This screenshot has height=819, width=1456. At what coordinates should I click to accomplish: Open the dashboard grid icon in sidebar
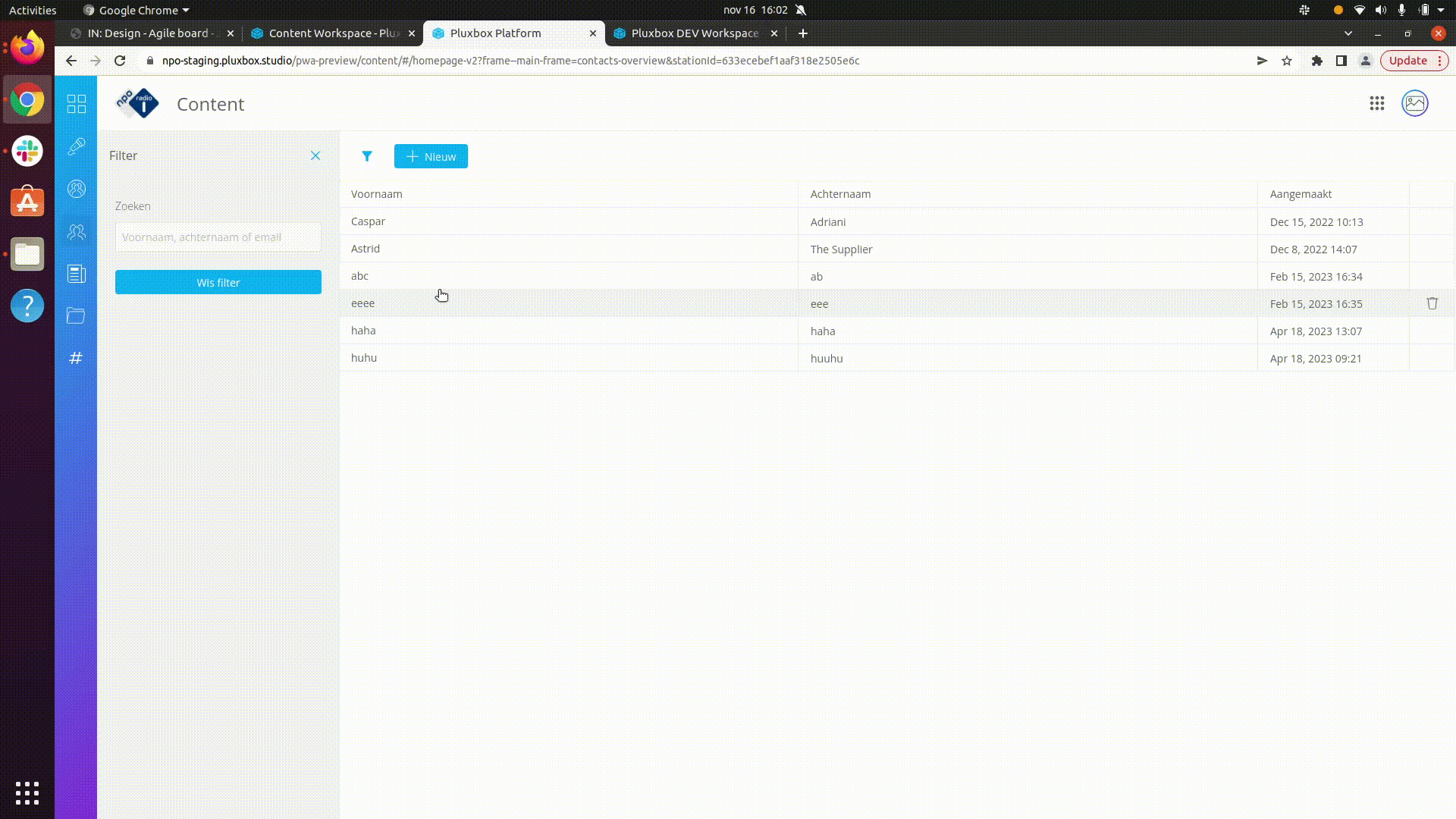(77, 104)
